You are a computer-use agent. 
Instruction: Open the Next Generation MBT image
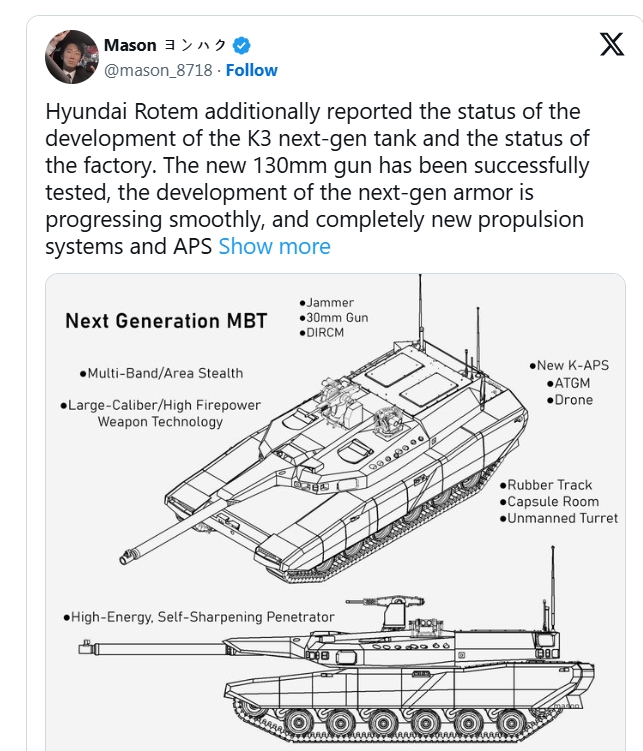tap(344, 510)
